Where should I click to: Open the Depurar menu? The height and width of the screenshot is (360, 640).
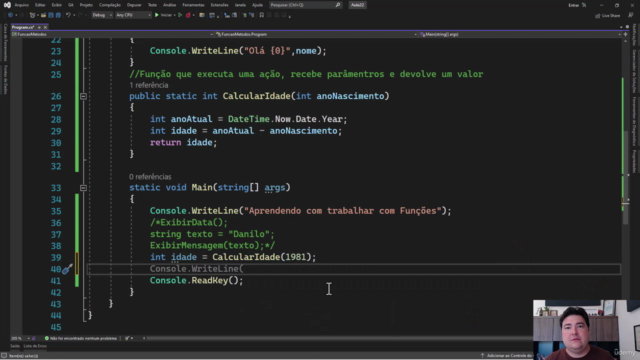(x=134, y=5)
